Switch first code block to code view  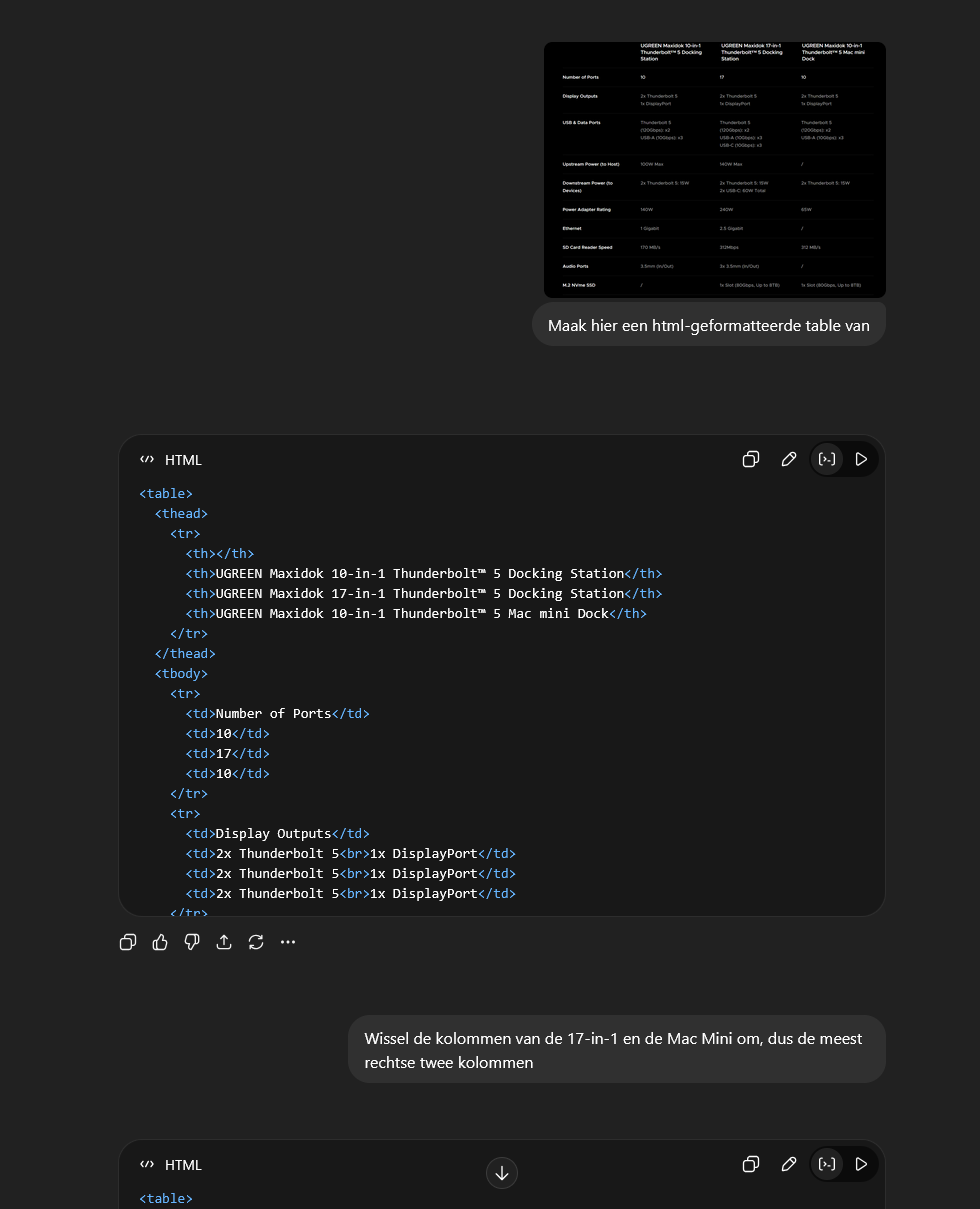[827, 459]
